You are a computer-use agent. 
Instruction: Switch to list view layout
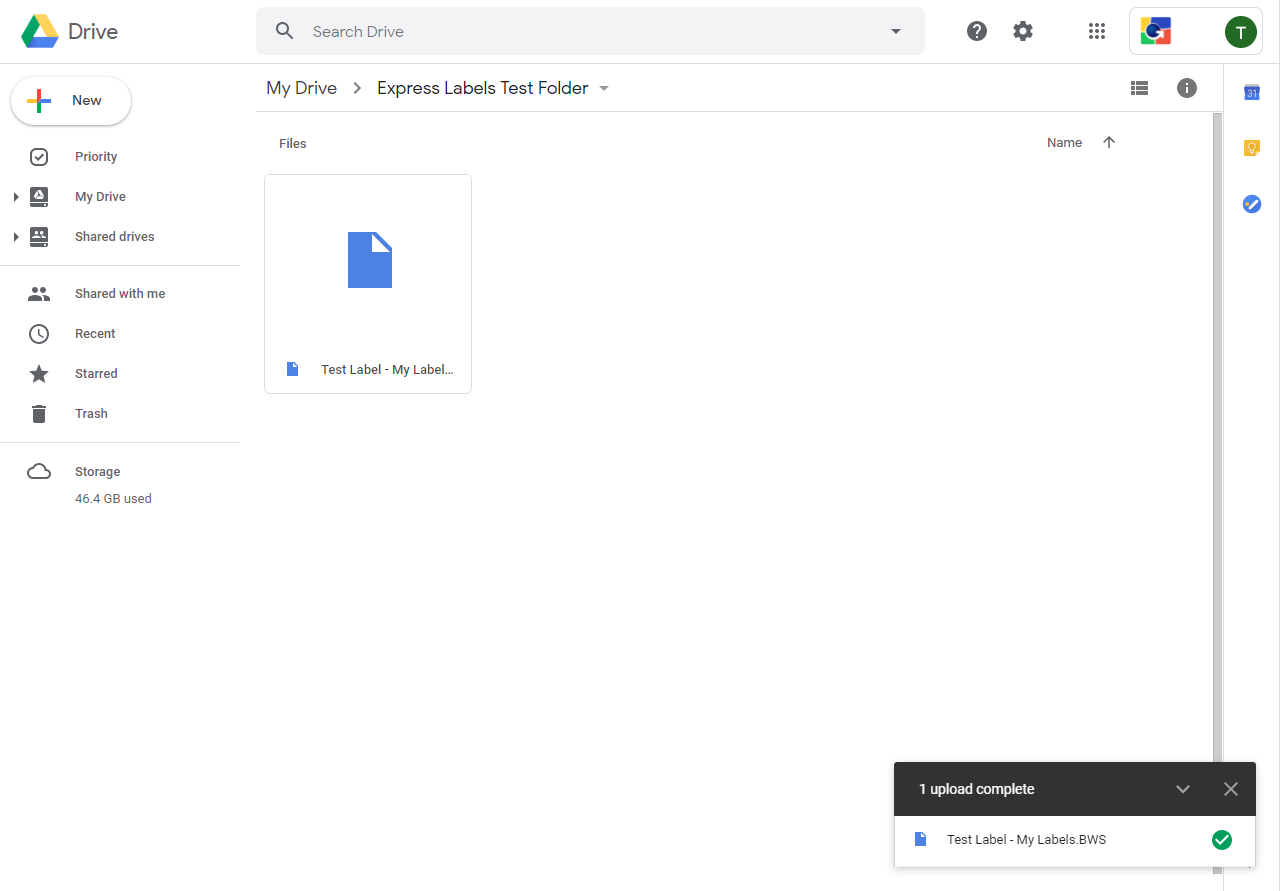click(1139, 88)
